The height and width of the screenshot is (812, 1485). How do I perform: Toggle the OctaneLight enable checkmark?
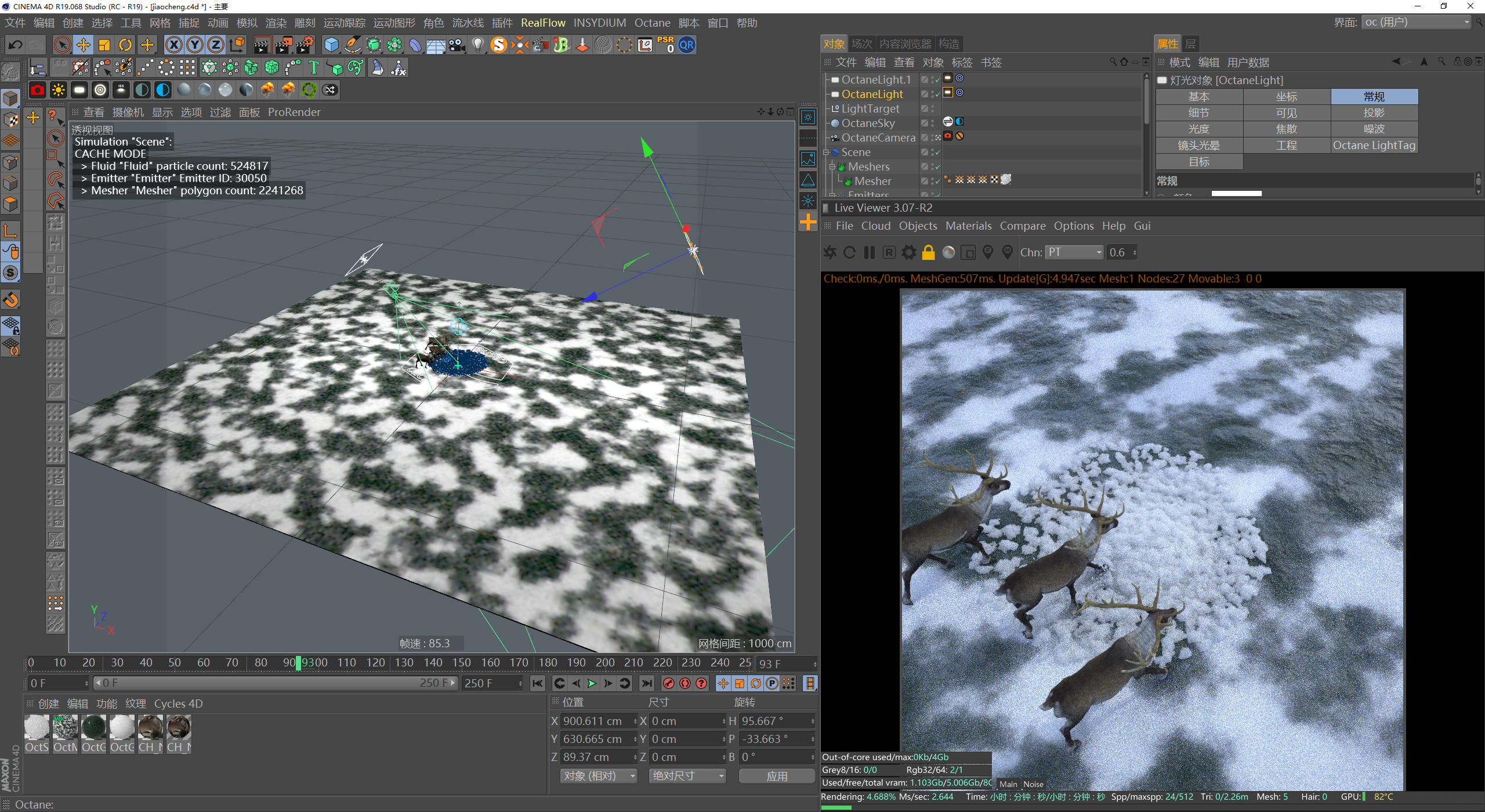tap(937, 95)
